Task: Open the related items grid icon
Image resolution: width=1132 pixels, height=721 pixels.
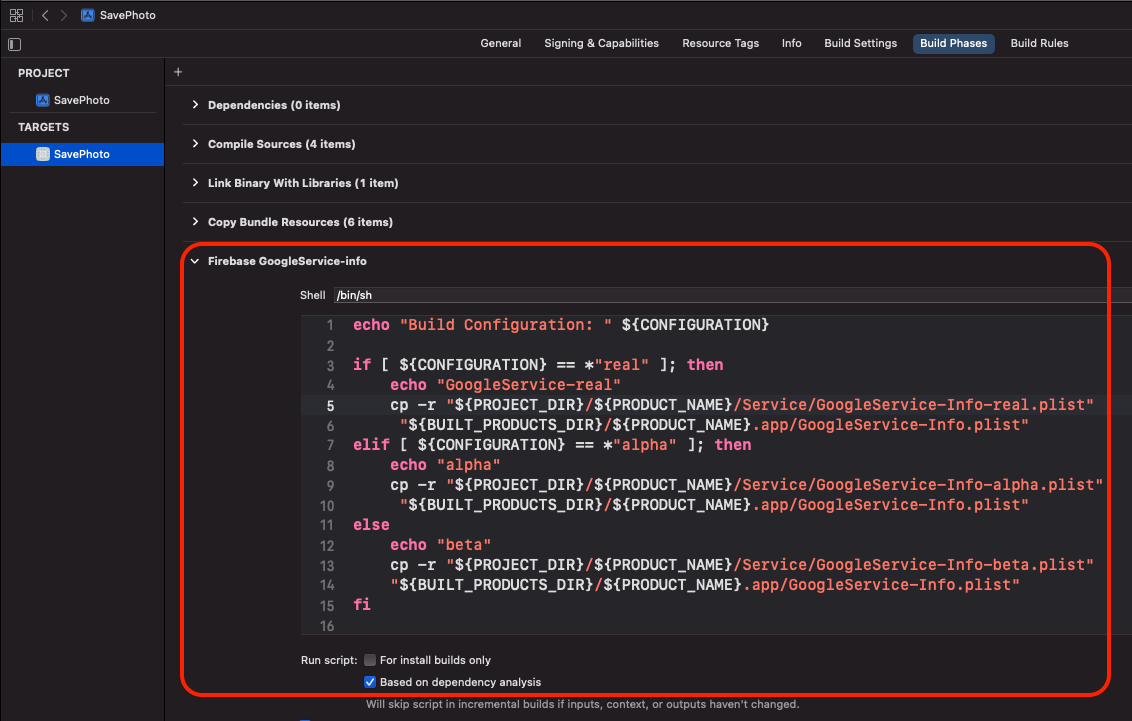Action: 16,15
